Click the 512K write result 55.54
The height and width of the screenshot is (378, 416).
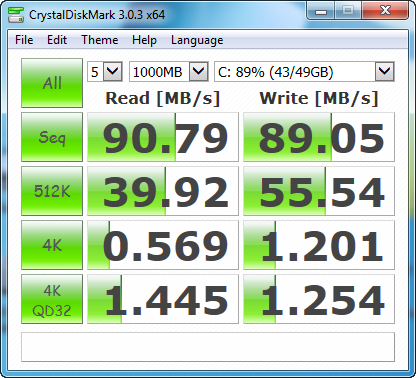319,191
